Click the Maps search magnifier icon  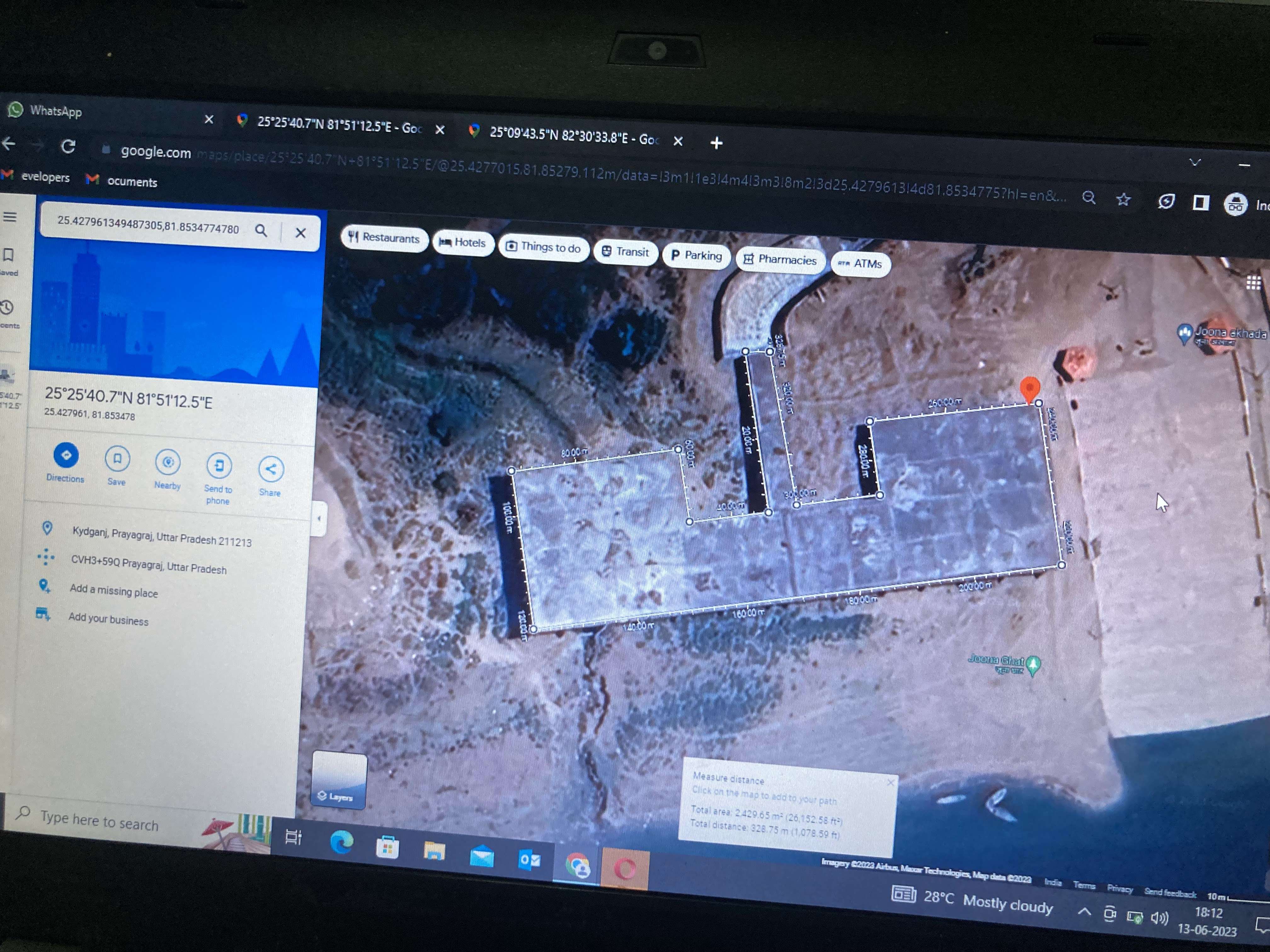click(x=261, y=231)
